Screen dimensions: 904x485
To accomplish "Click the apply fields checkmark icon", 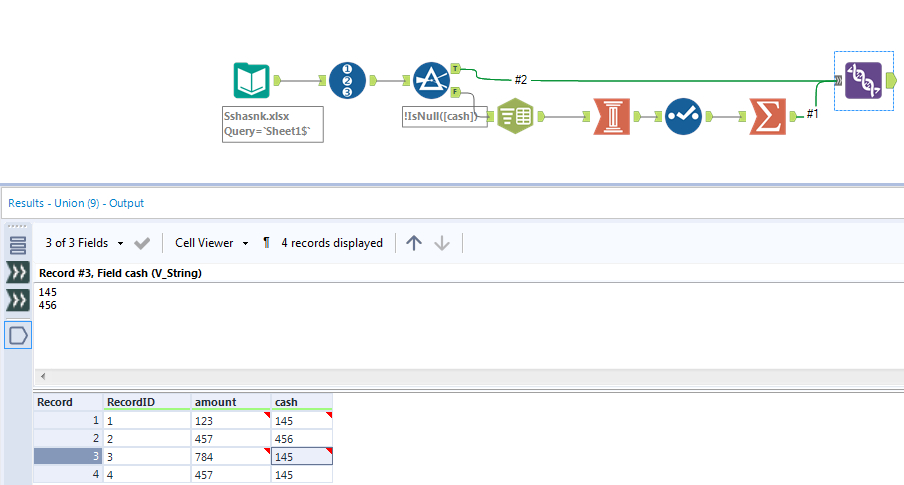I will 142,243.
